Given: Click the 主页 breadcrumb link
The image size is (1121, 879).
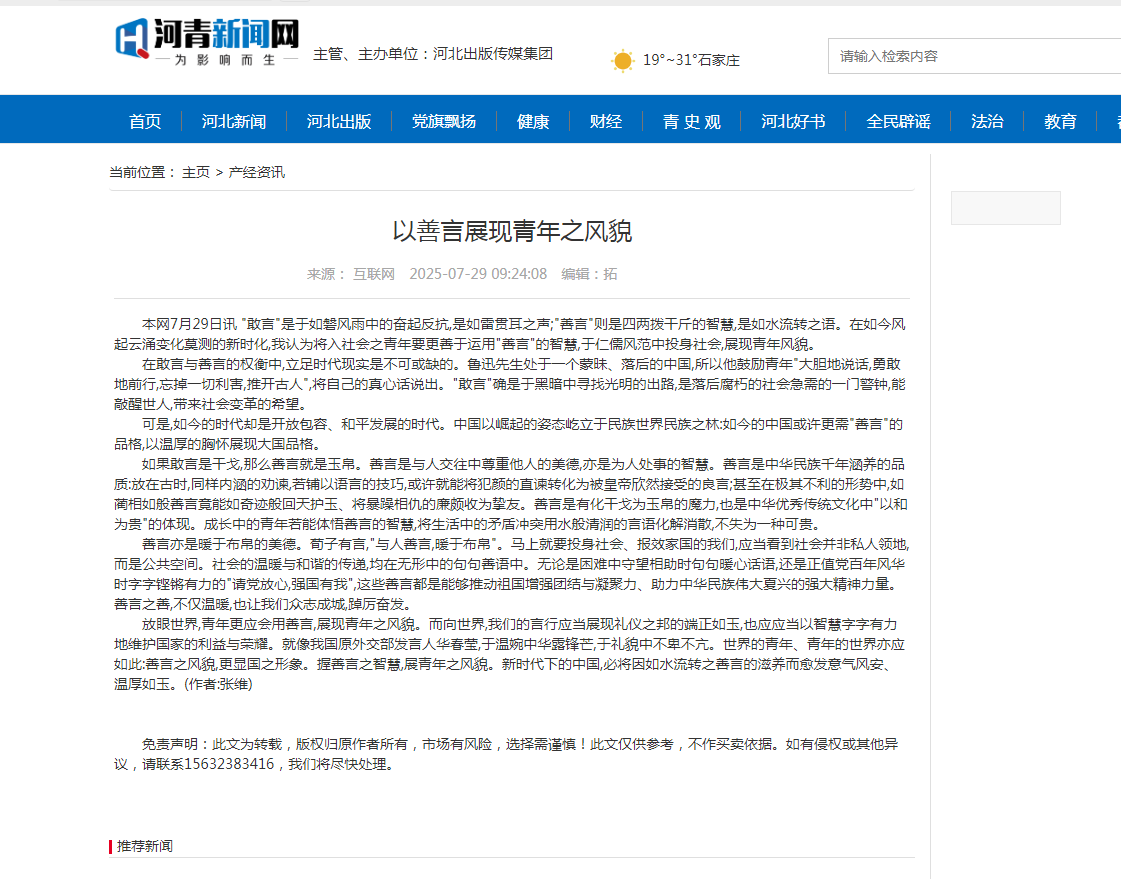Looking at the screenshot, I should [196, 172].
